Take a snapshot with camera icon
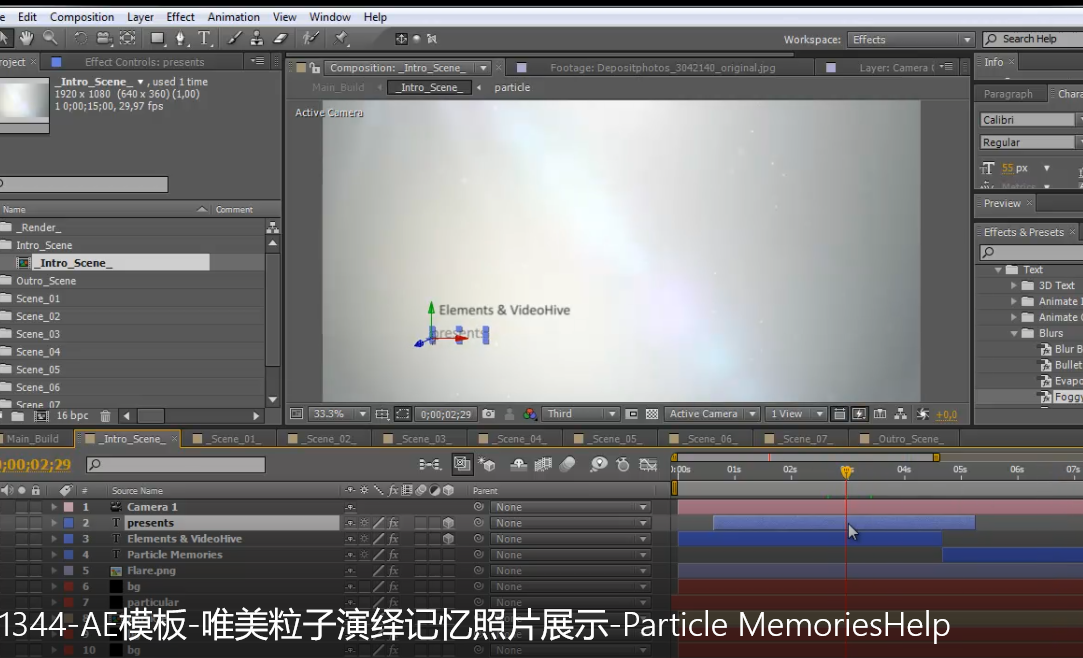This screenshot has height=658, width=1083. click(488, 414)
